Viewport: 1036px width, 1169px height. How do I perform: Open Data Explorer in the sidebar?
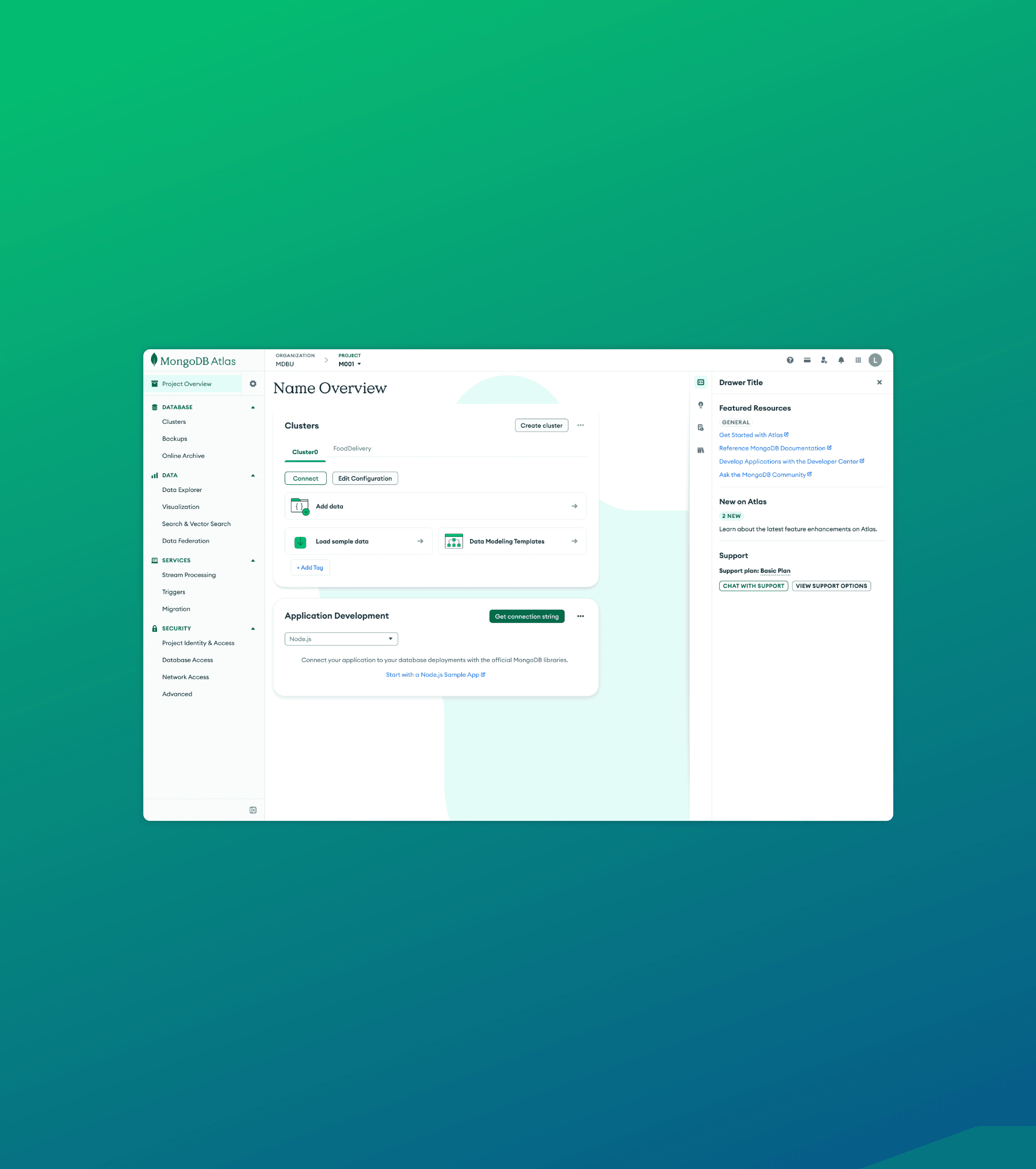click(x=182, y=490)
